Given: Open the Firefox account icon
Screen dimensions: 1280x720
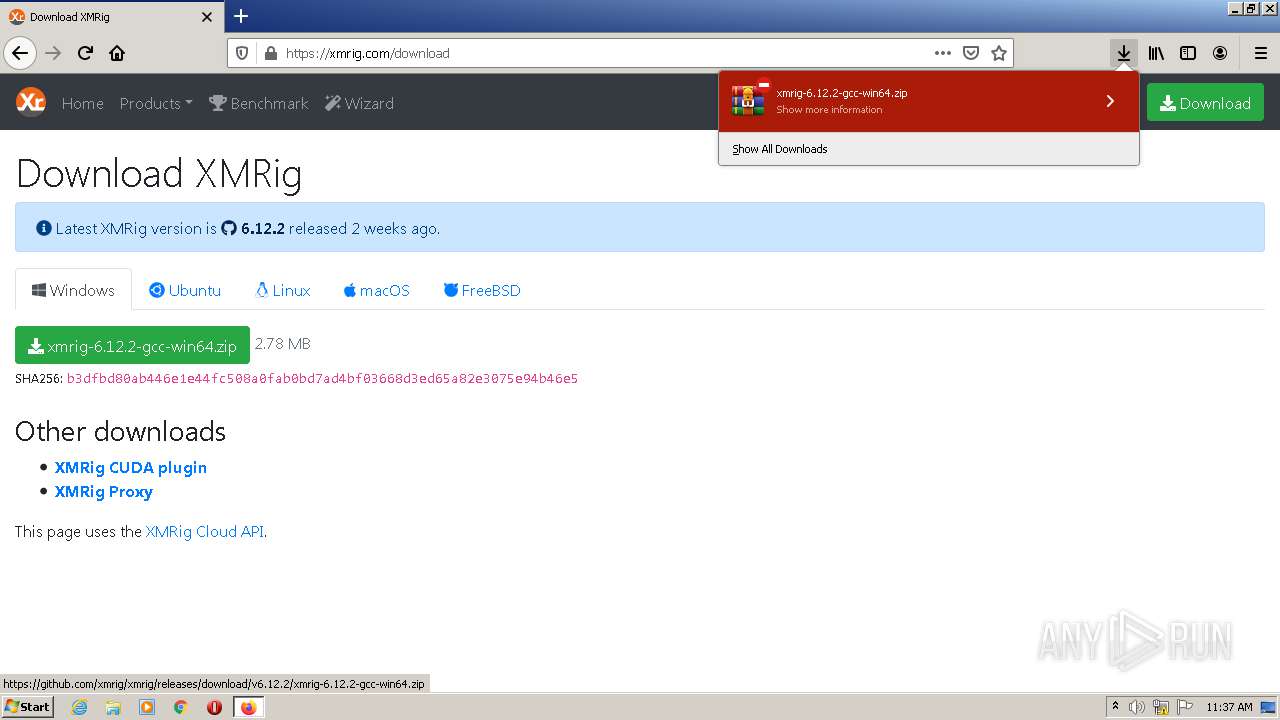Looking at the screenshot, I should [1220, 53].
